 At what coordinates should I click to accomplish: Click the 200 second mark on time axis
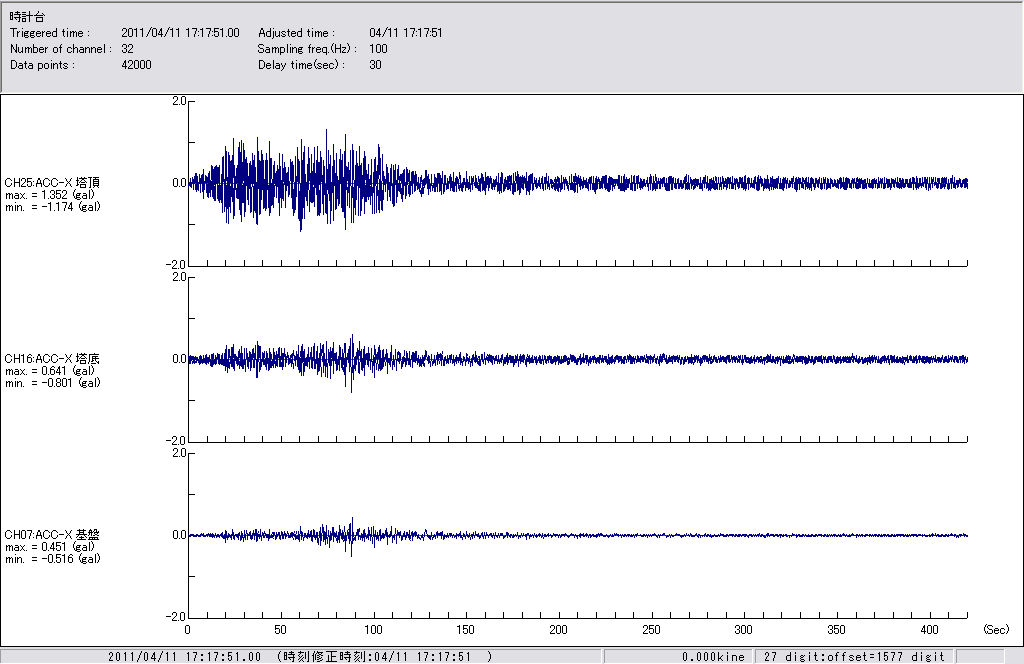[x=558, y=630]
